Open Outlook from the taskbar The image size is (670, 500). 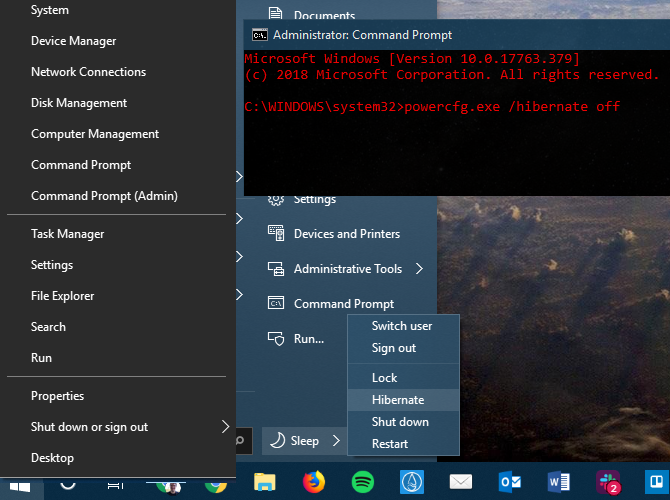[x=509, y=483]
